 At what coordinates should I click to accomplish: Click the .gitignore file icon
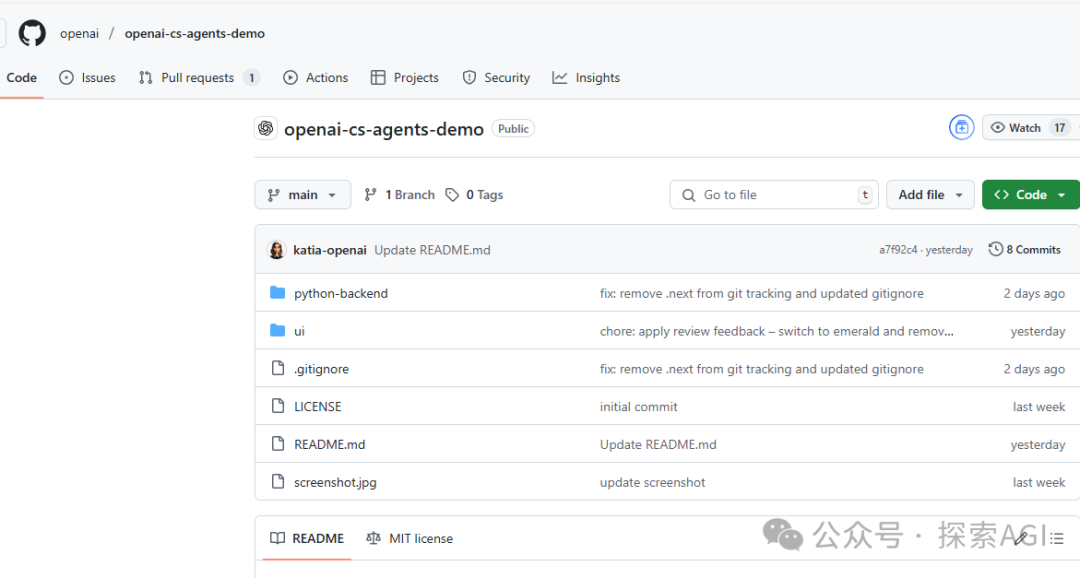click(x=278, y=368)
